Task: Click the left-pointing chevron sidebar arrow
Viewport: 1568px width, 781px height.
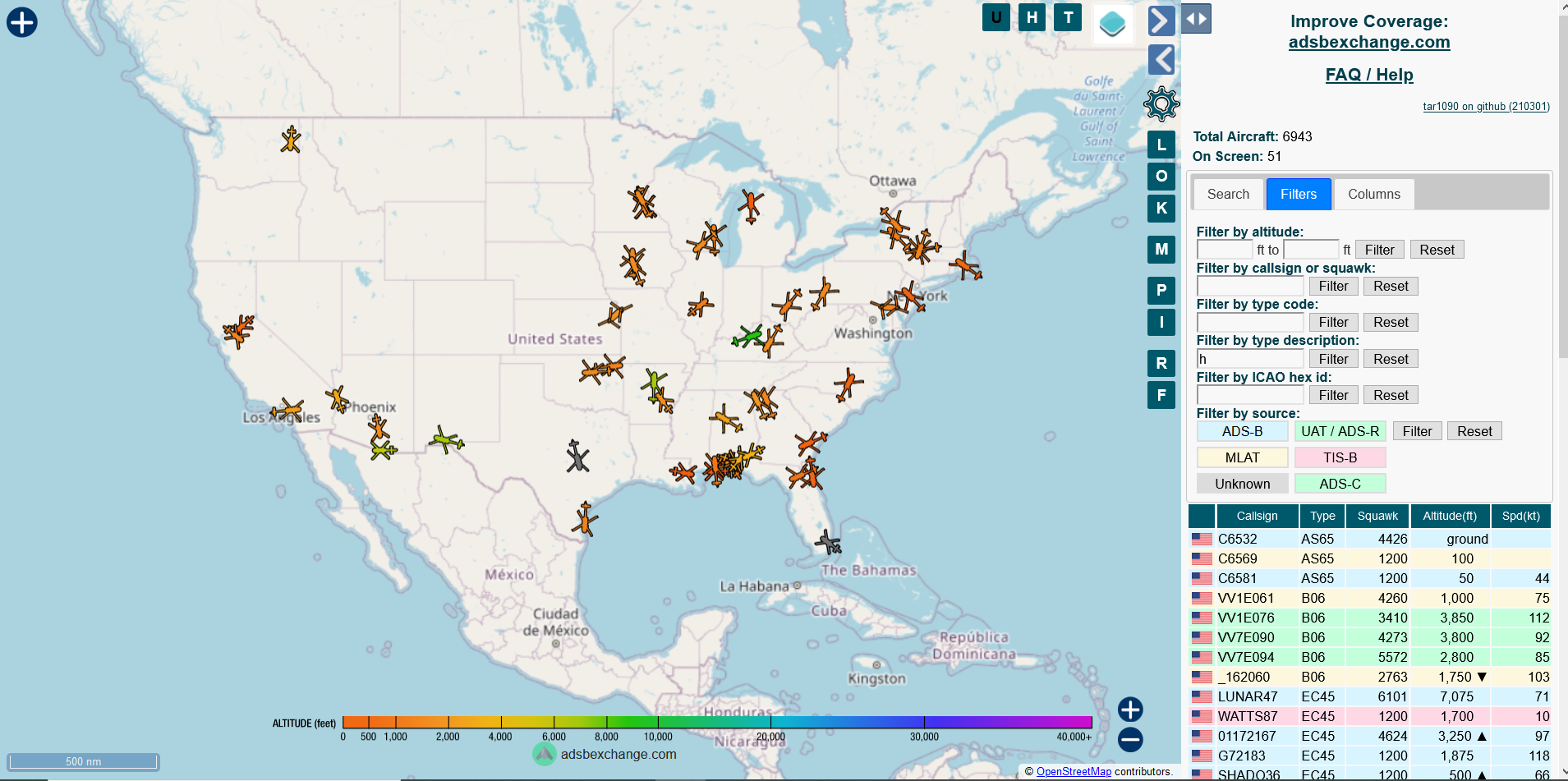Action: point(1161,59)
